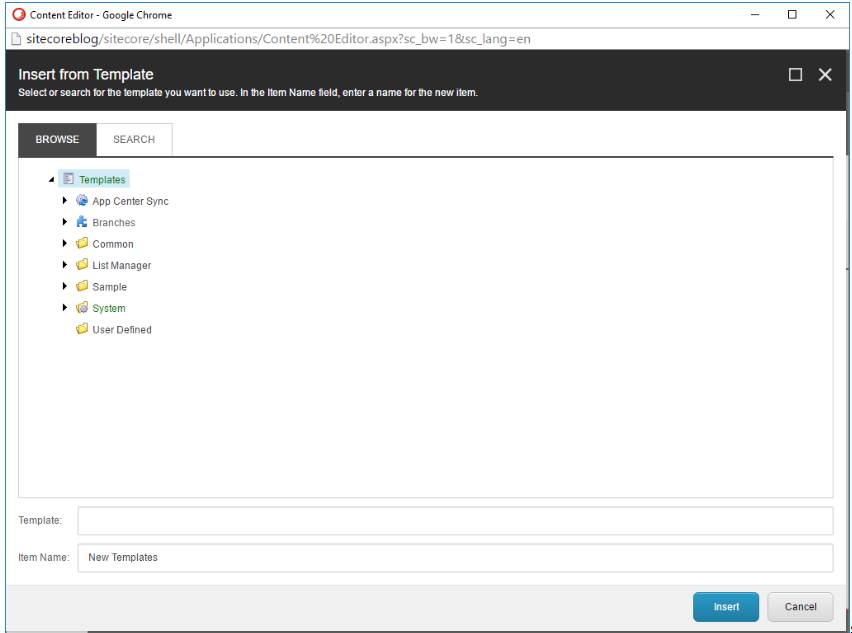The width and height of the screenshot is (852, 633).
Task: Expand the Branches node
Action: click(x=65, y=222)
